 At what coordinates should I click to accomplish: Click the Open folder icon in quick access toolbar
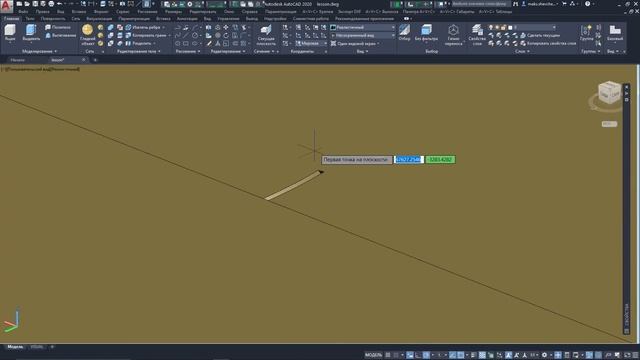[27, 4]
